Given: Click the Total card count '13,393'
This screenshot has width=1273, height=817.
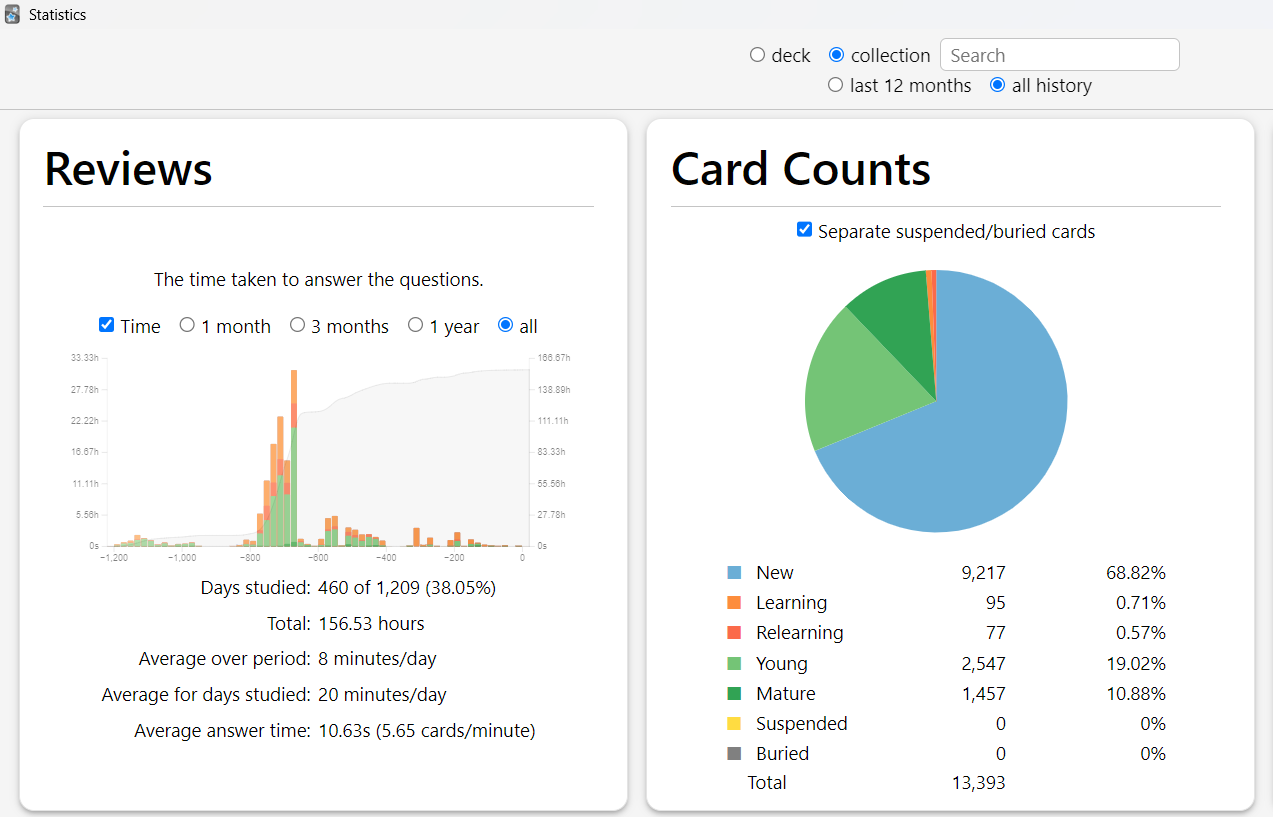Looking at the screenshot, I should coord(979,783).
